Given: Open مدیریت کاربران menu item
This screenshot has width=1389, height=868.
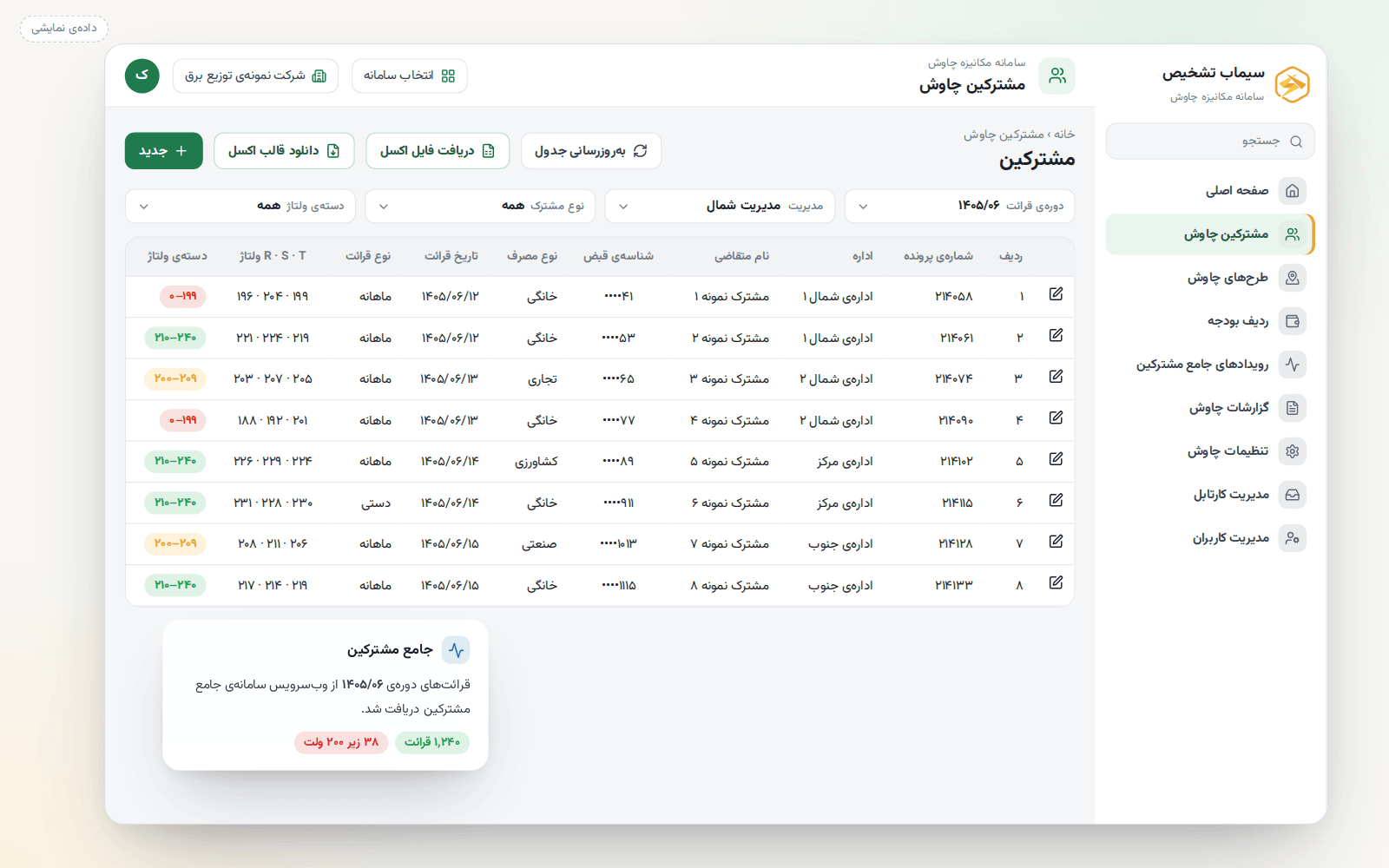Looking at the screenshot, I should click(x=1209, y=538).
